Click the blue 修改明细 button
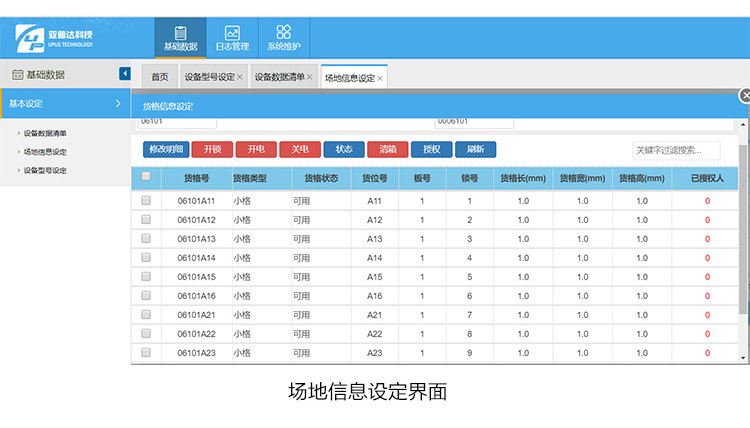Screen dimensions: 750x428 click(x=166, y=149)
